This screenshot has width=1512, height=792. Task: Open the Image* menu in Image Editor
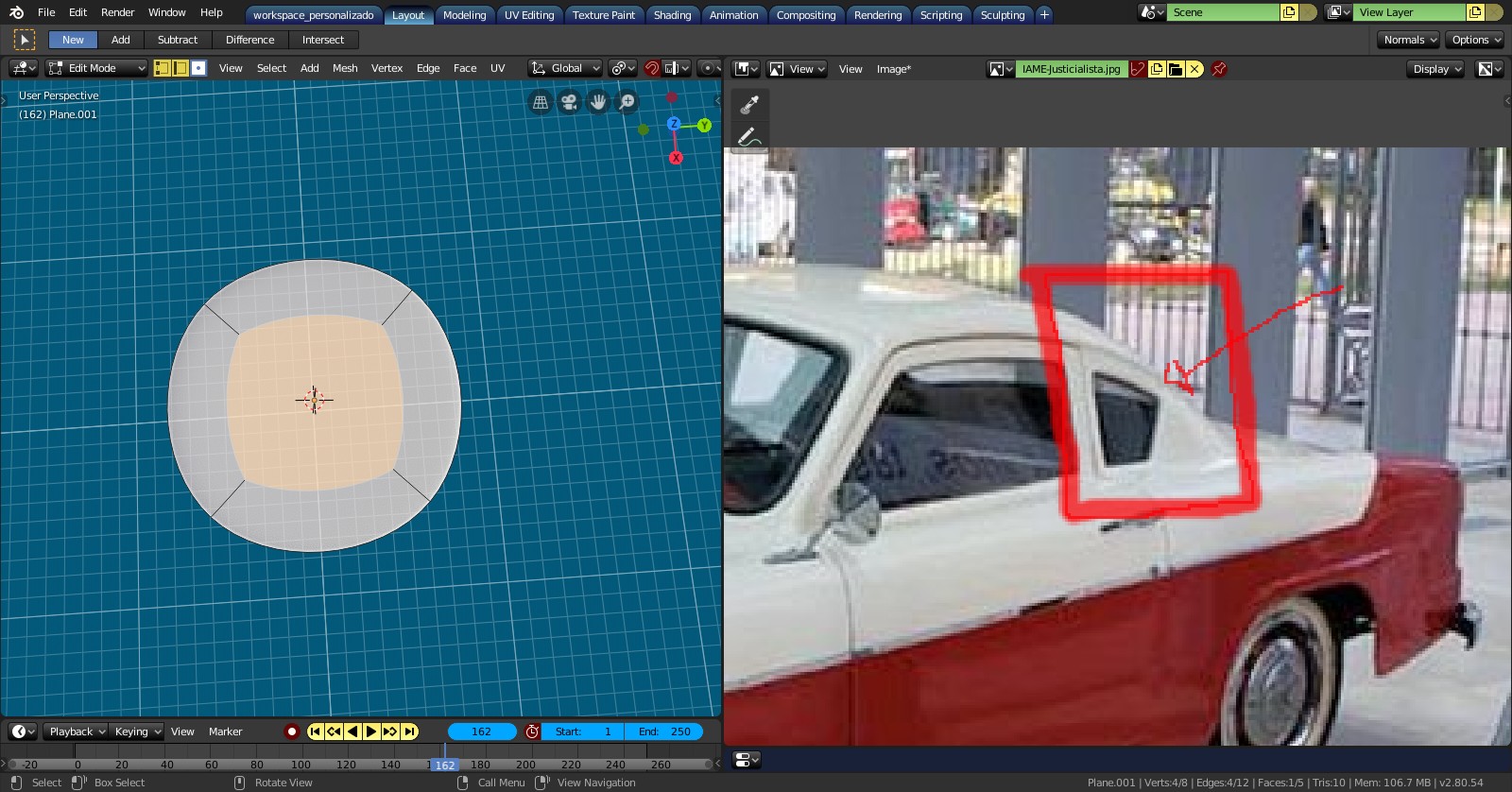pos(893,69)
